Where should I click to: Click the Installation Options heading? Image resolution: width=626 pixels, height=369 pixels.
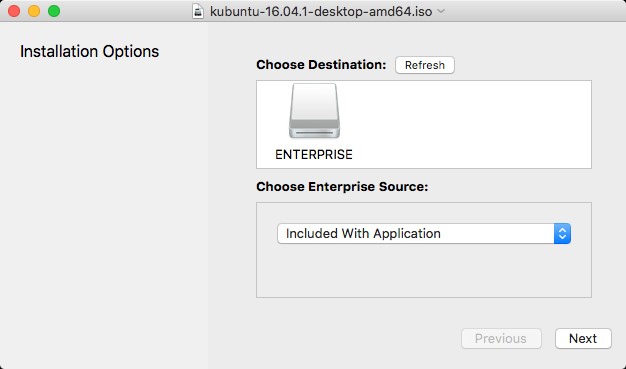89,52
